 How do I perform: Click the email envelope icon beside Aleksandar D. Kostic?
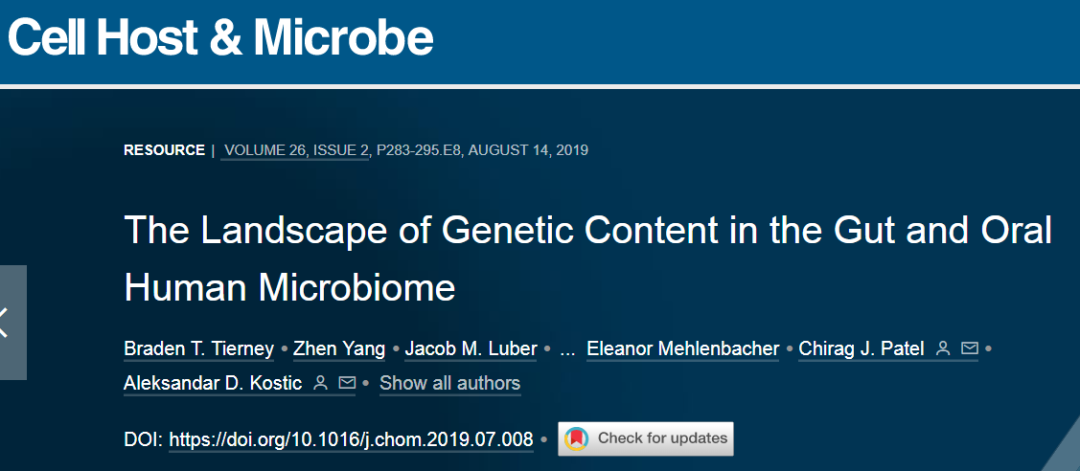click(347, 383)
